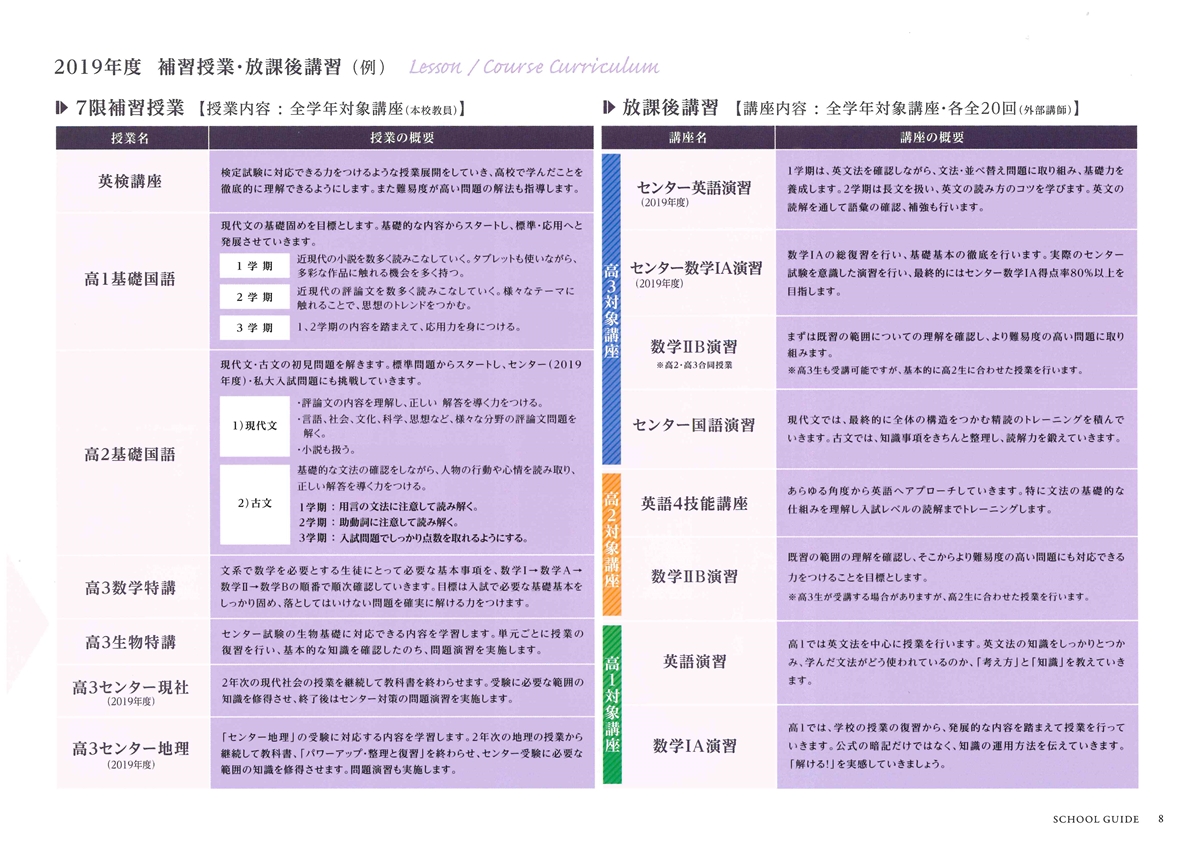Click "【講座内容：全学年対象講座・各全20回(外部講師)】"
The width and height of the screenshot is (1200, 848).
[x=906, y=109]
